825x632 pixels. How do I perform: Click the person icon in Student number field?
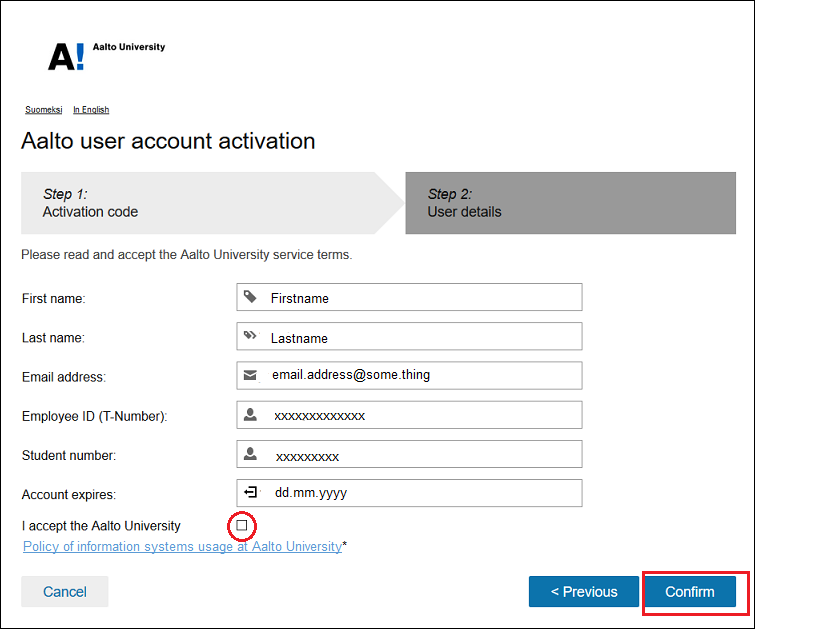[x=250, y=455]
